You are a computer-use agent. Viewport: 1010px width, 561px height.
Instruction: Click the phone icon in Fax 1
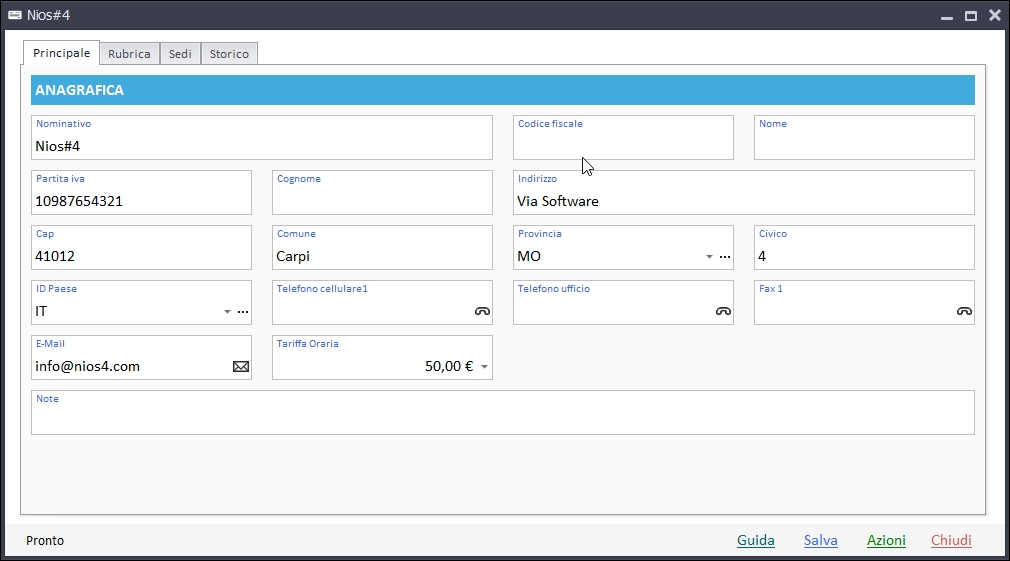[x=964, y=312]
